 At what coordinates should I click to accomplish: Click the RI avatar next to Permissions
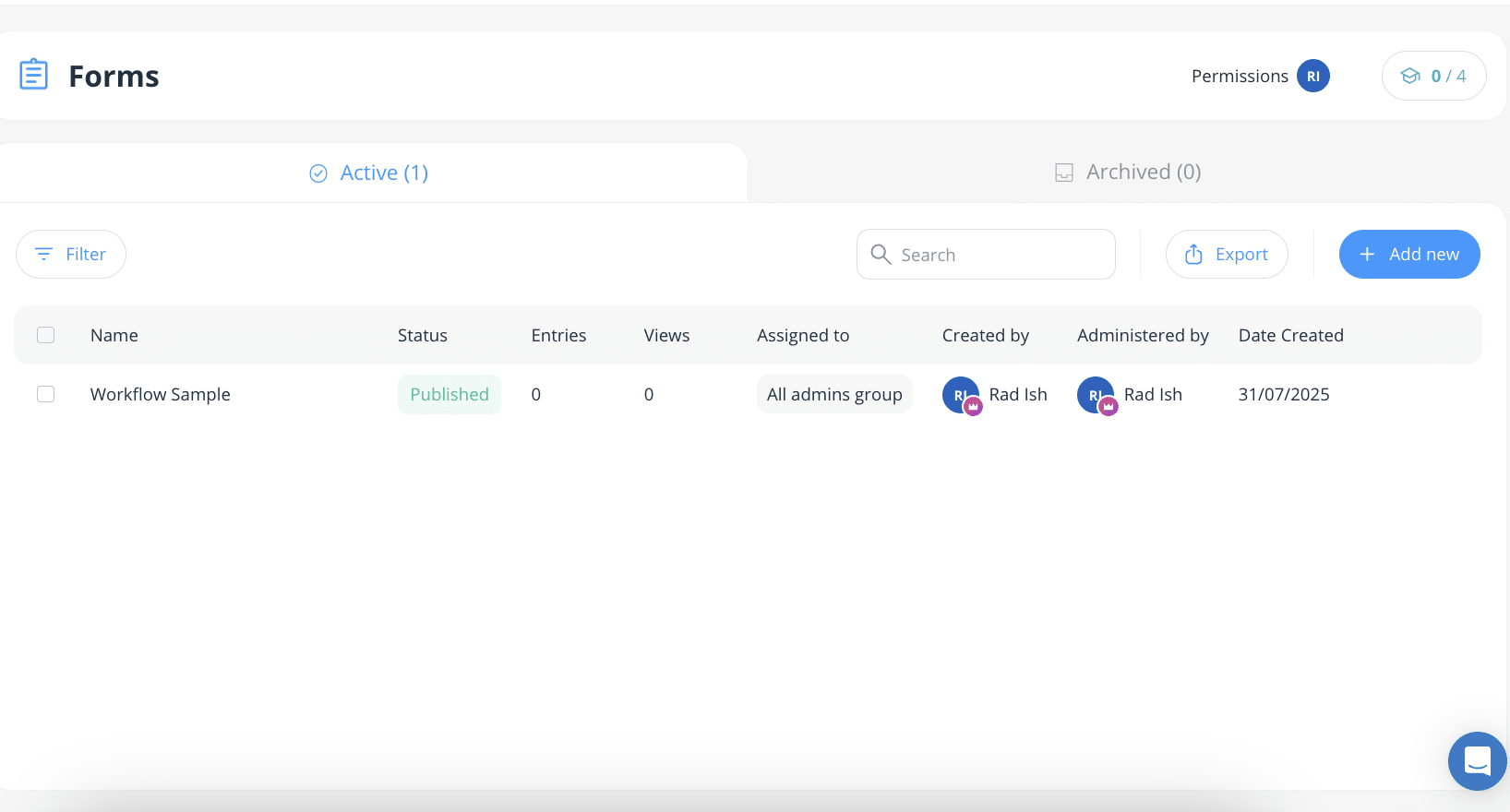tap(1312, 76)
